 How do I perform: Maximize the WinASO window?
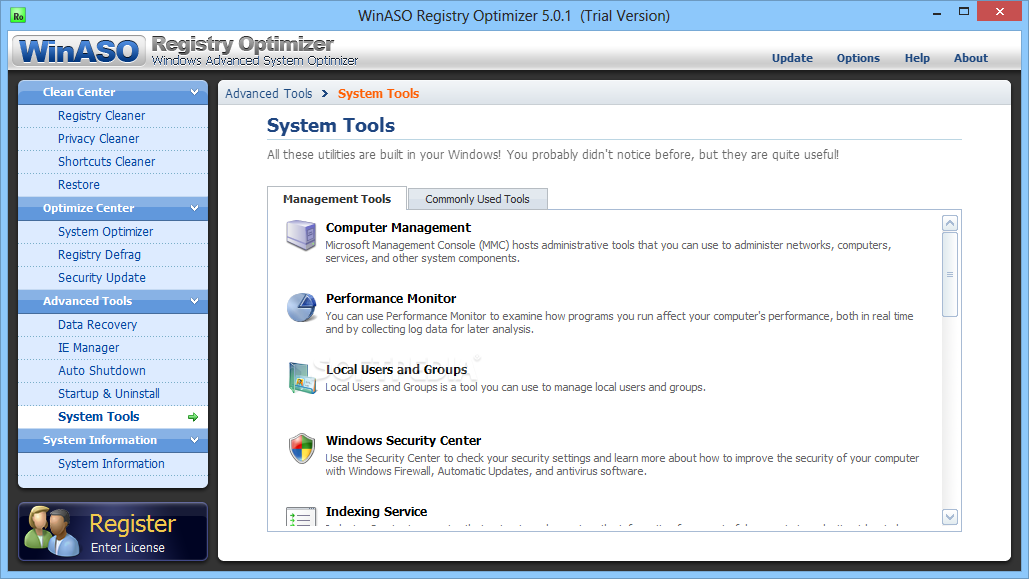(x=963, y=12)
